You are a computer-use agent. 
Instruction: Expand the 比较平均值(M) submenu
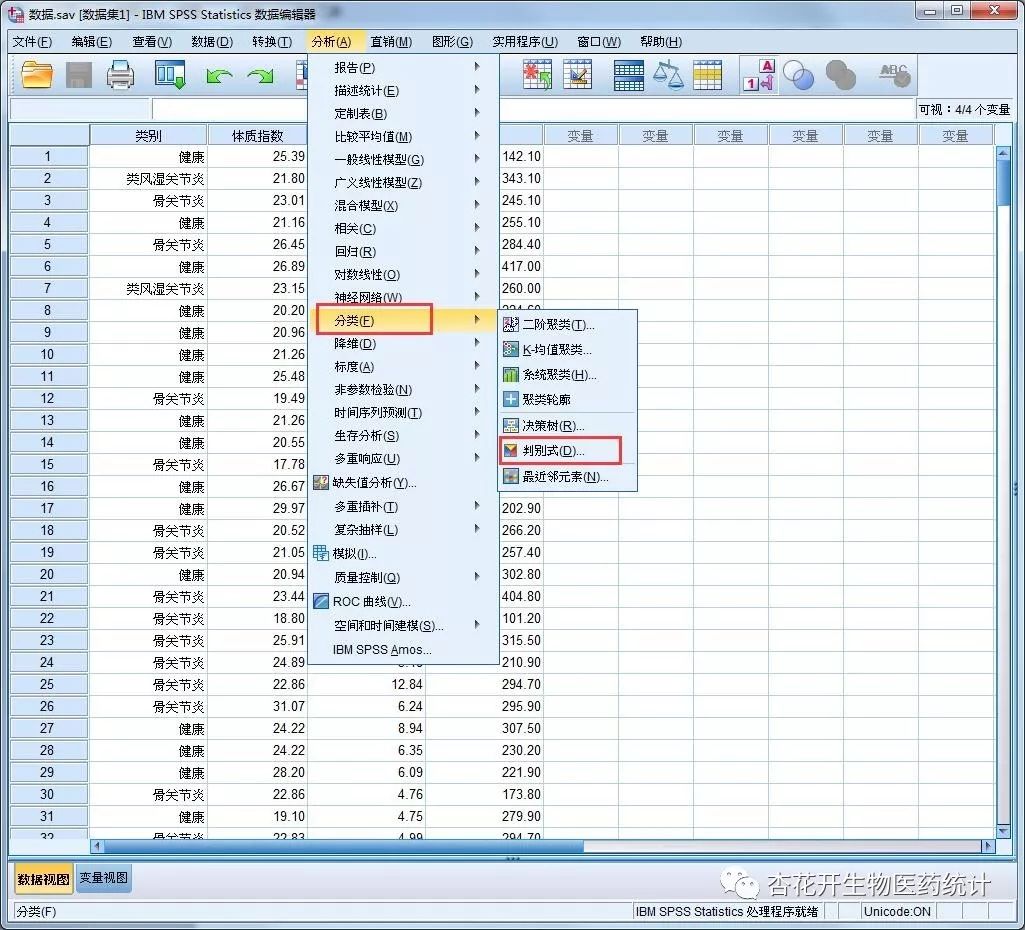click(403, 137)
